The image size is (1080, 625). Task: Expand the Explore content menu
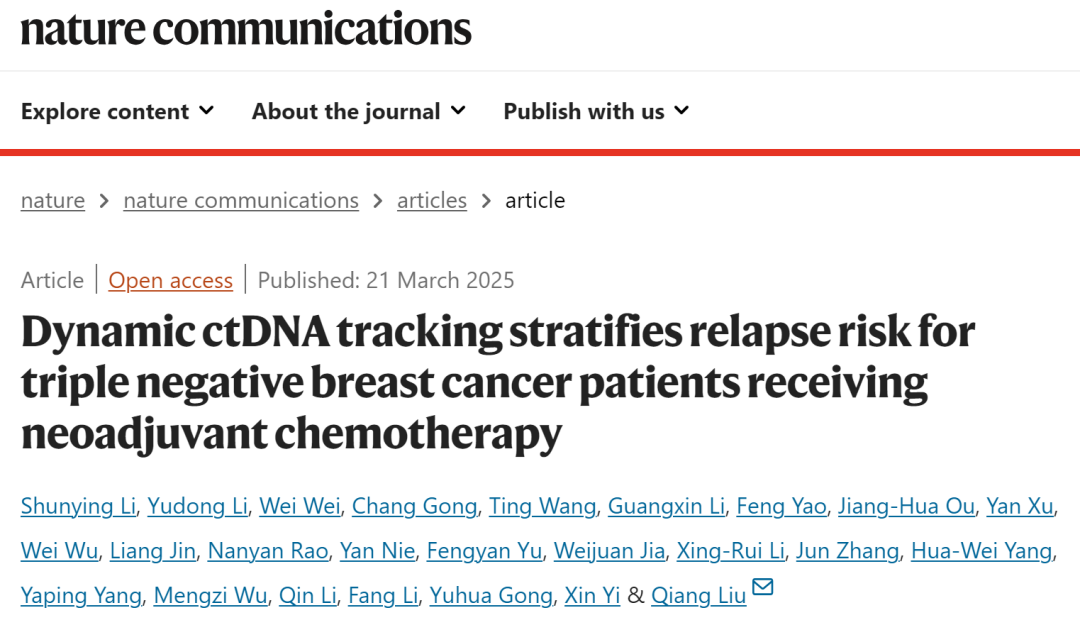tap(118, 111)
